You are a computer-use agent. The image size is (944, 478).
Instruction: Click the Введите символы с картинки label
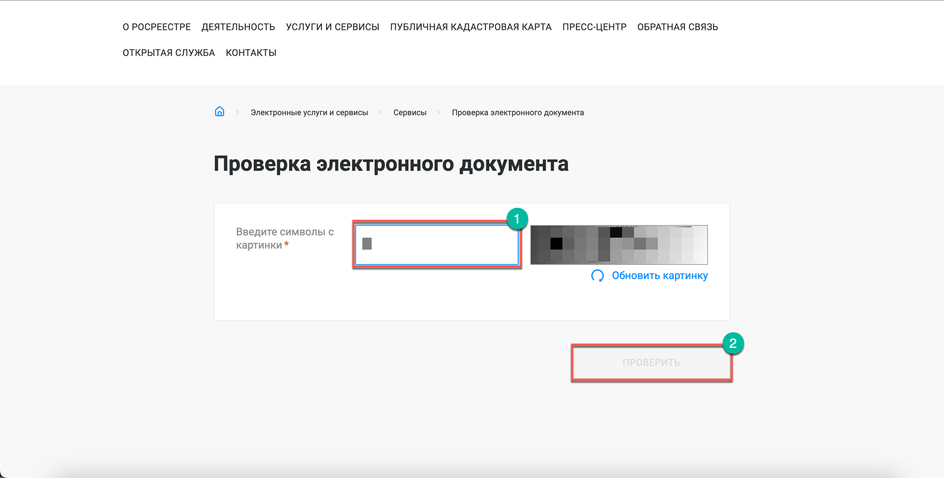(285, 238)
